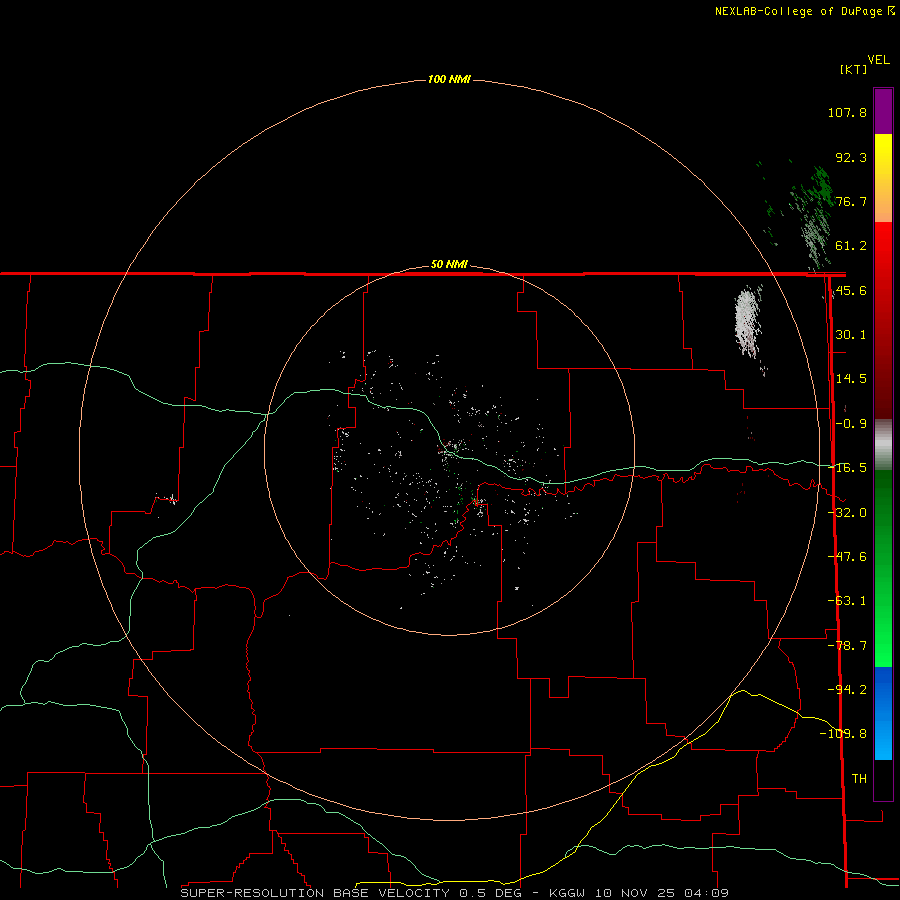Click the 100 NMI range ring label
The height and width of the screenshot is (900, 900).
click(449, 79)
